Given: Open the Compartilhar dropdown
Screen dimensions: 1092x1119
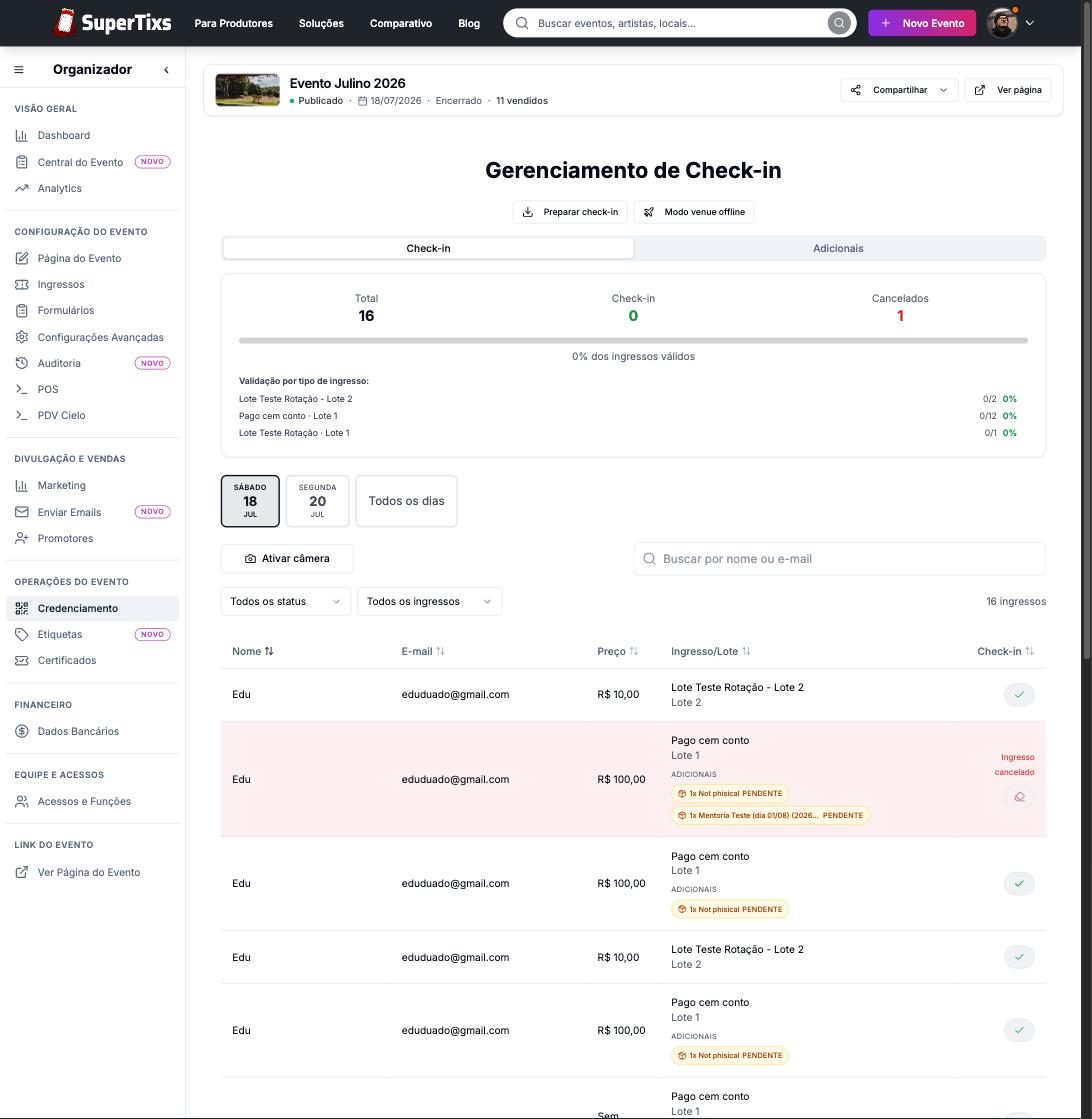Looking at the screenshot, I should 899,90.
